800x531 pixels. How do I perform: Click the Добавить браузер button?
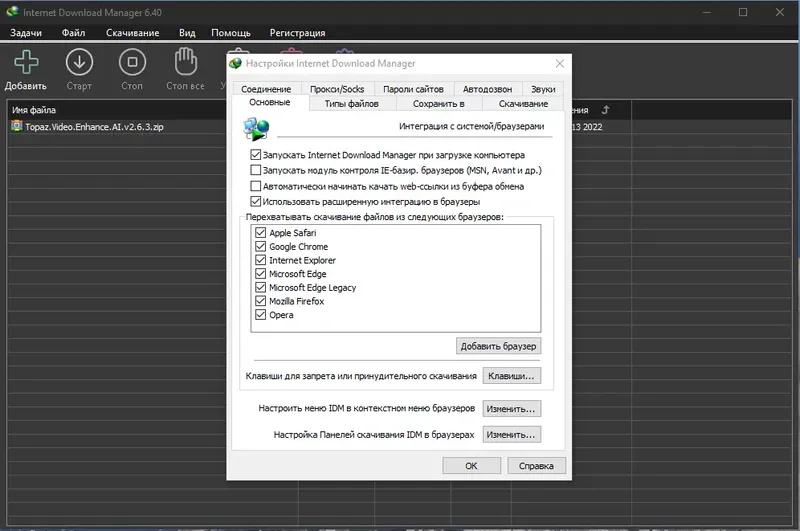(498, 346)
